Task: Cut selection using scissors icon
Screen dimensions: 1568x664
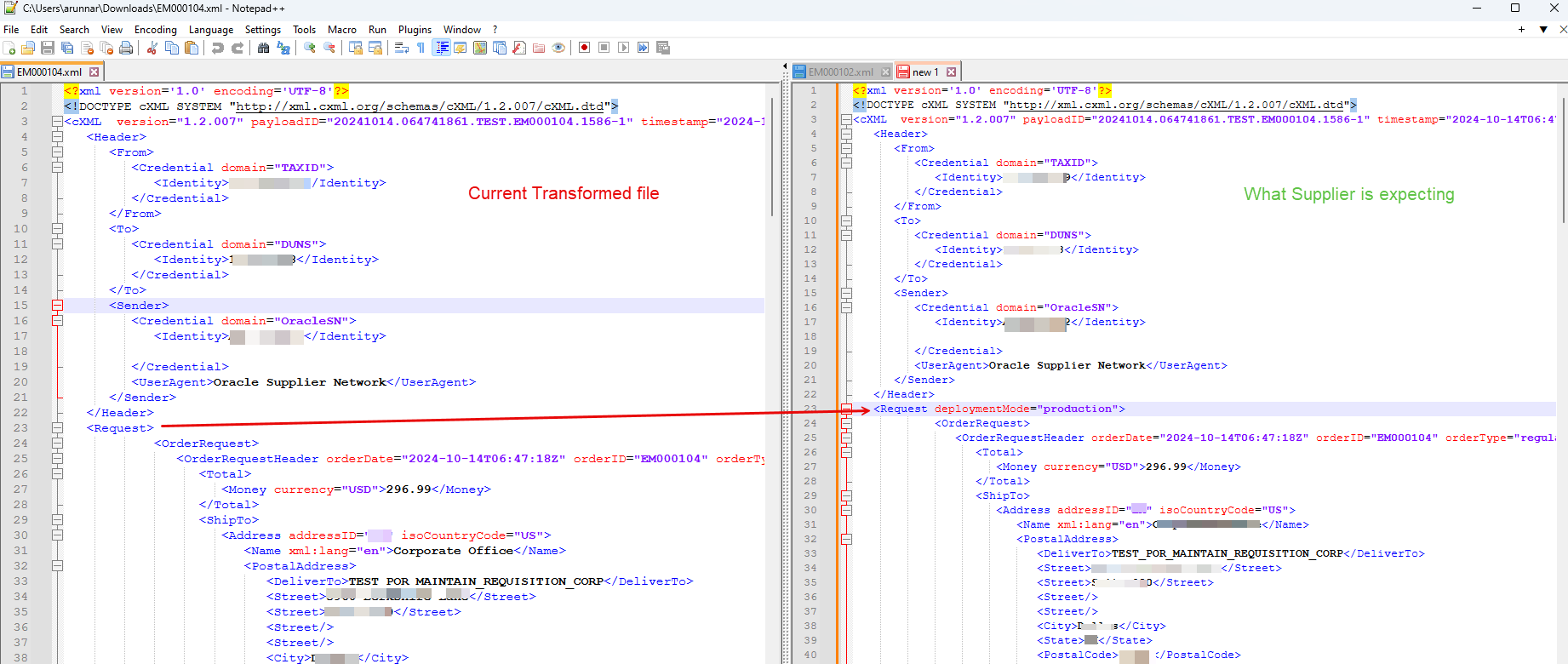Action: 152,48
